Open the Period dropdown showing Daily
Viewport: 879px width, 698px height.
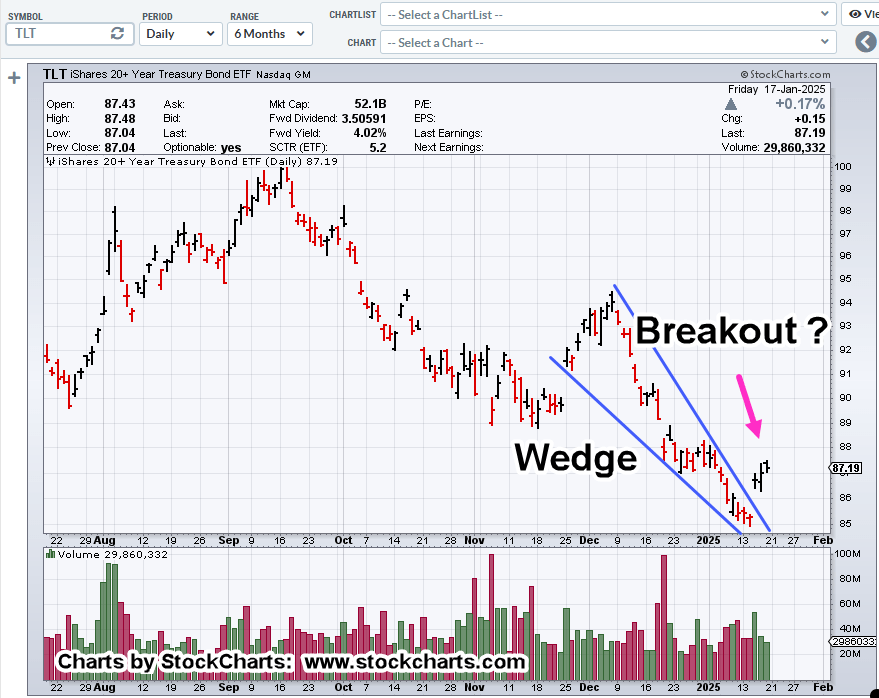181,33
